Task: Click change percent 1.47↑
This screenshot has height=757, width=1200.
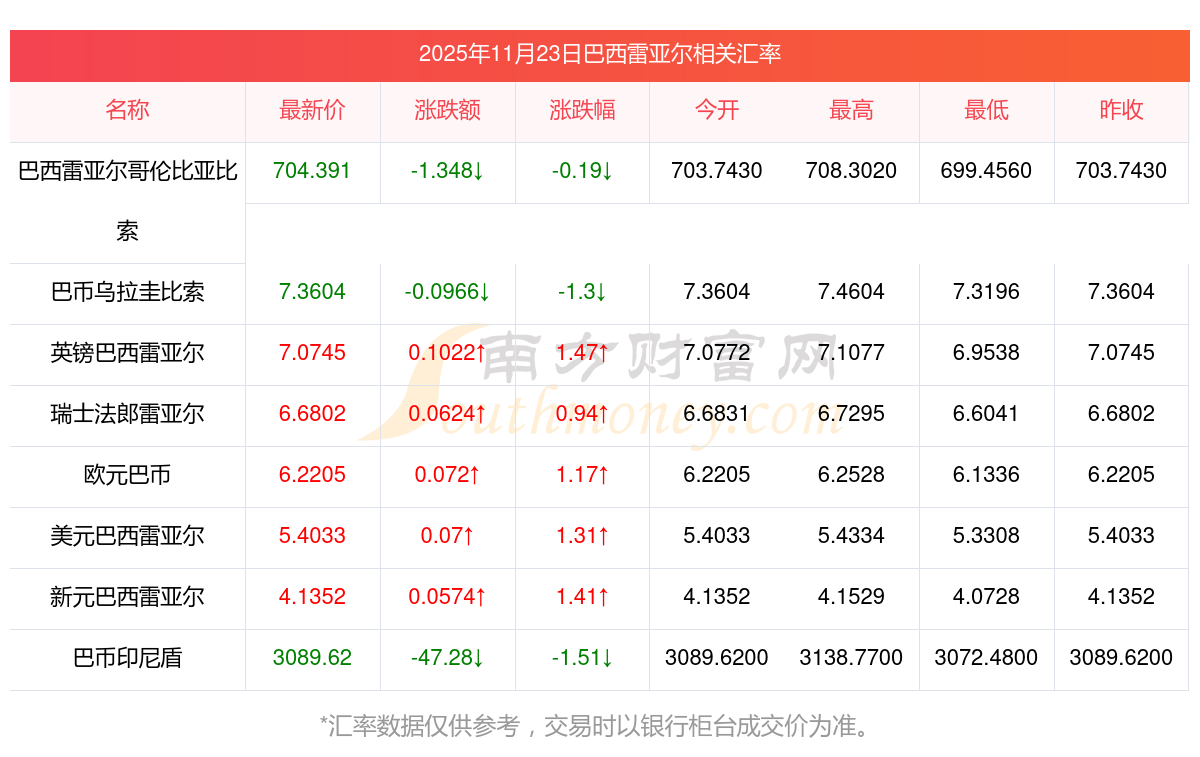Action: [x=582, y=353]
